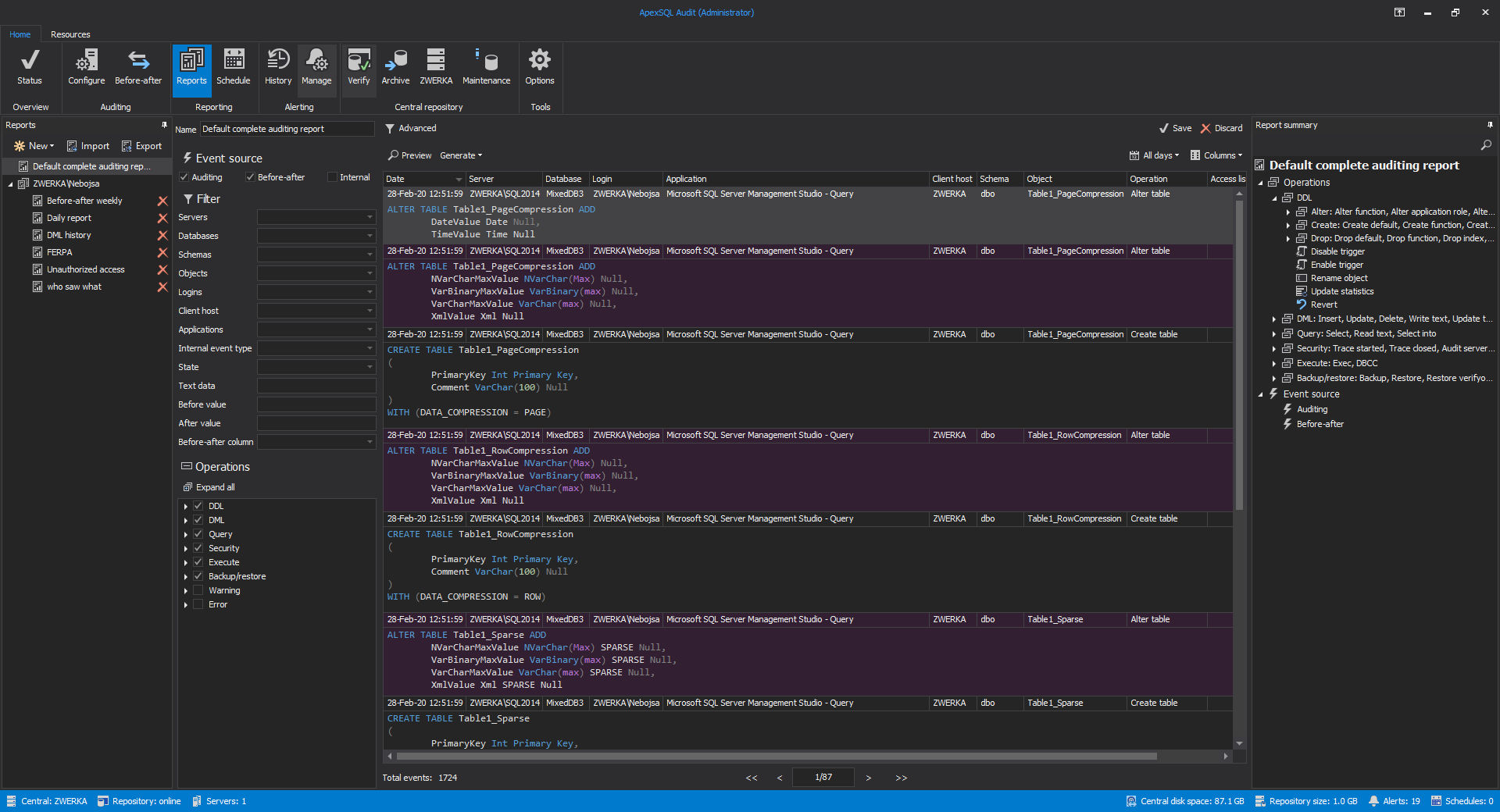Open the History alerting icon
This screenshot has width=1500, height=812.
click(278, 67)
